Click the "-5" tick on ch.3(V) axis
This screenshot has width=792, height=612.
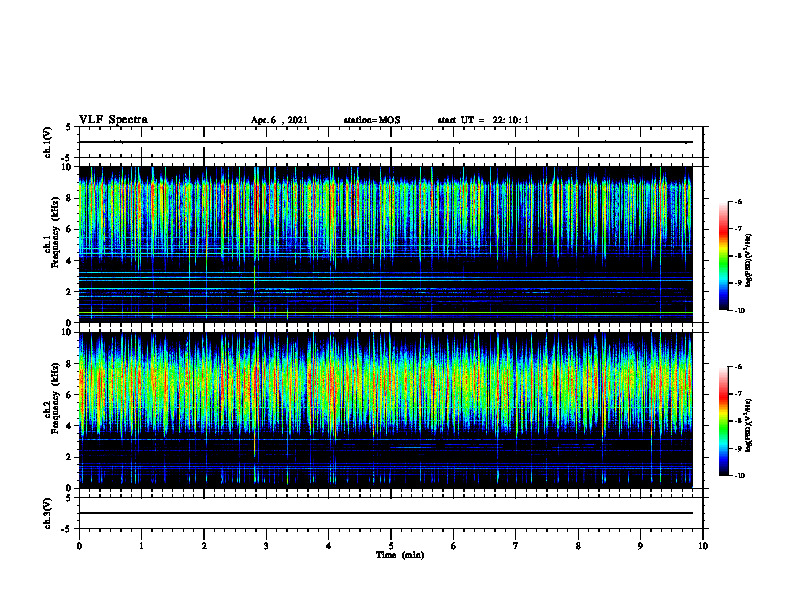point(67,529)
